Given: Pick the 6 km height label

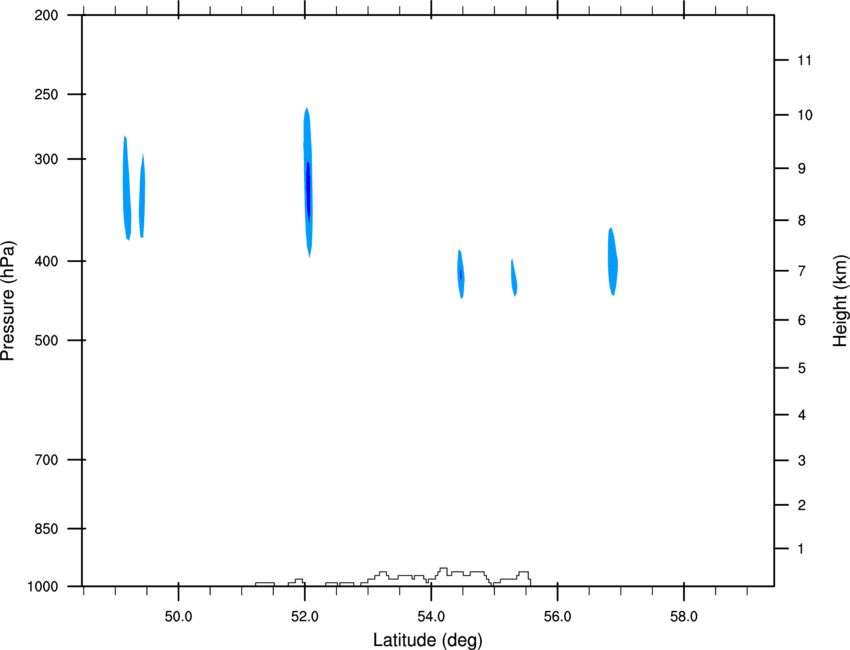Looking at the screenshot, I should point(801,320).
